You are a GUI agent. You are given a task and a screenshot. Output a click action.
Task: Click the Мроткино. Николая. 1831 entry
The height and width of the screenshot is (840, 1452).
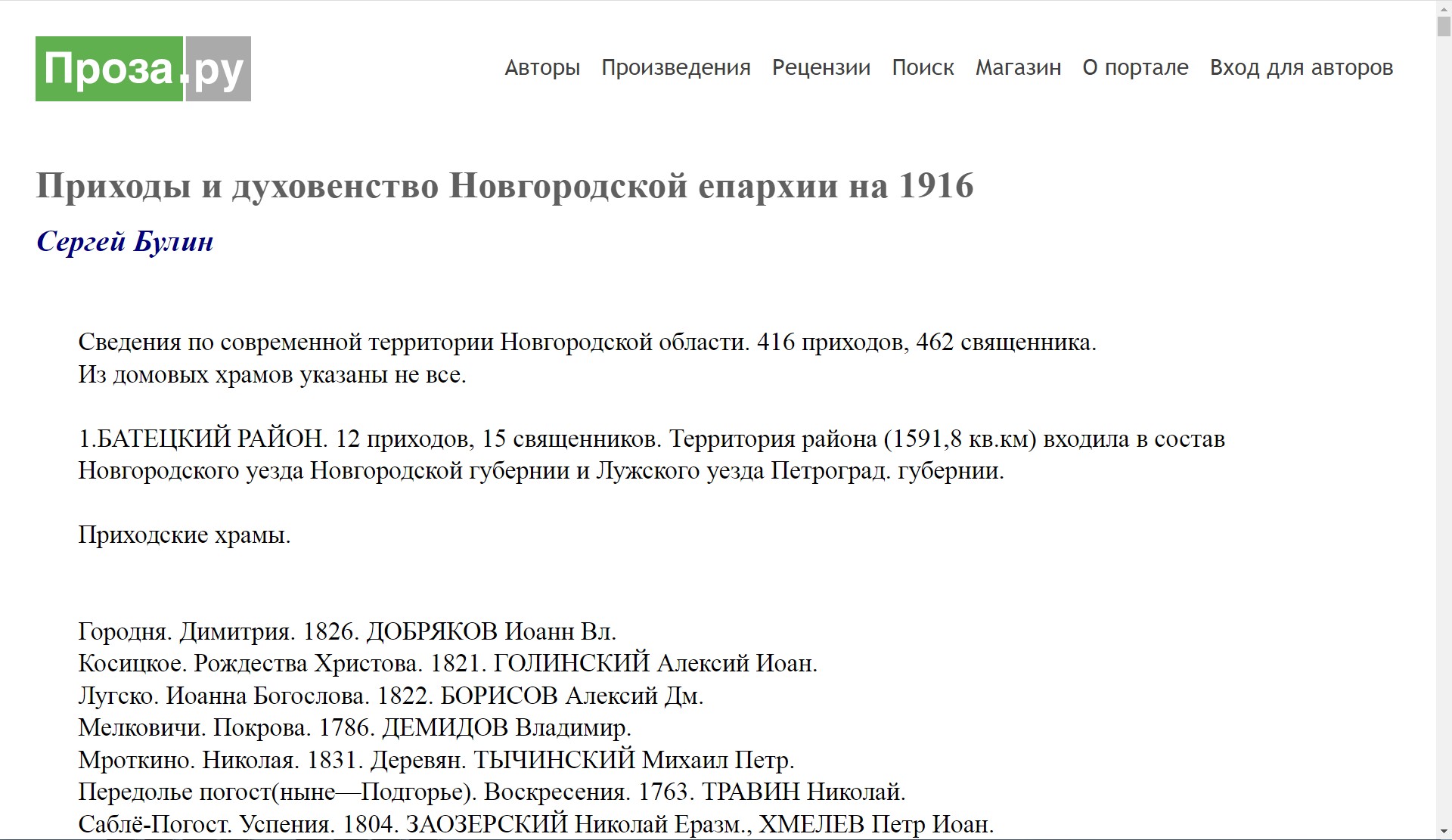(x=436, y=760)
